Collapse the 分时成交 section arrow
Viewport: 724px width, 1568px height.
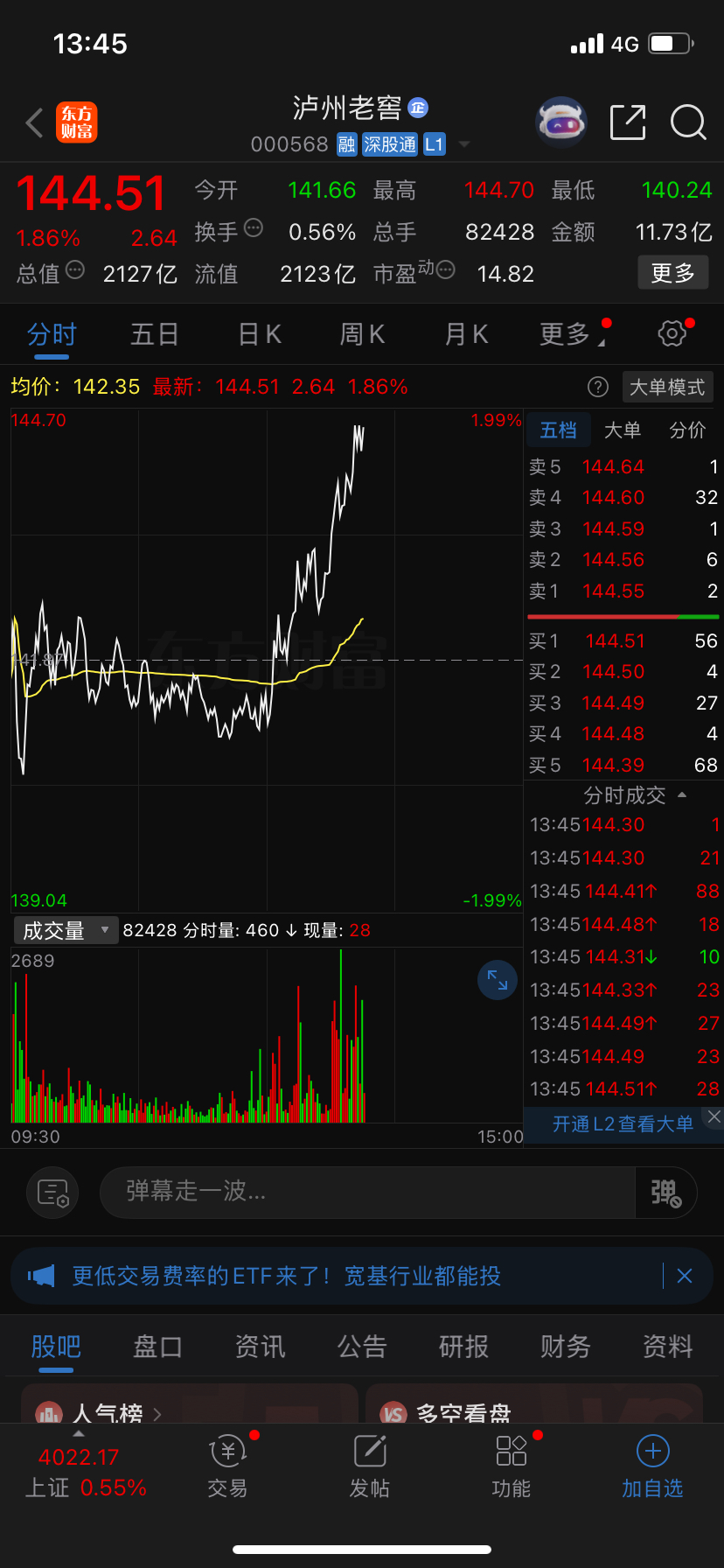click(x=682, y=795)
